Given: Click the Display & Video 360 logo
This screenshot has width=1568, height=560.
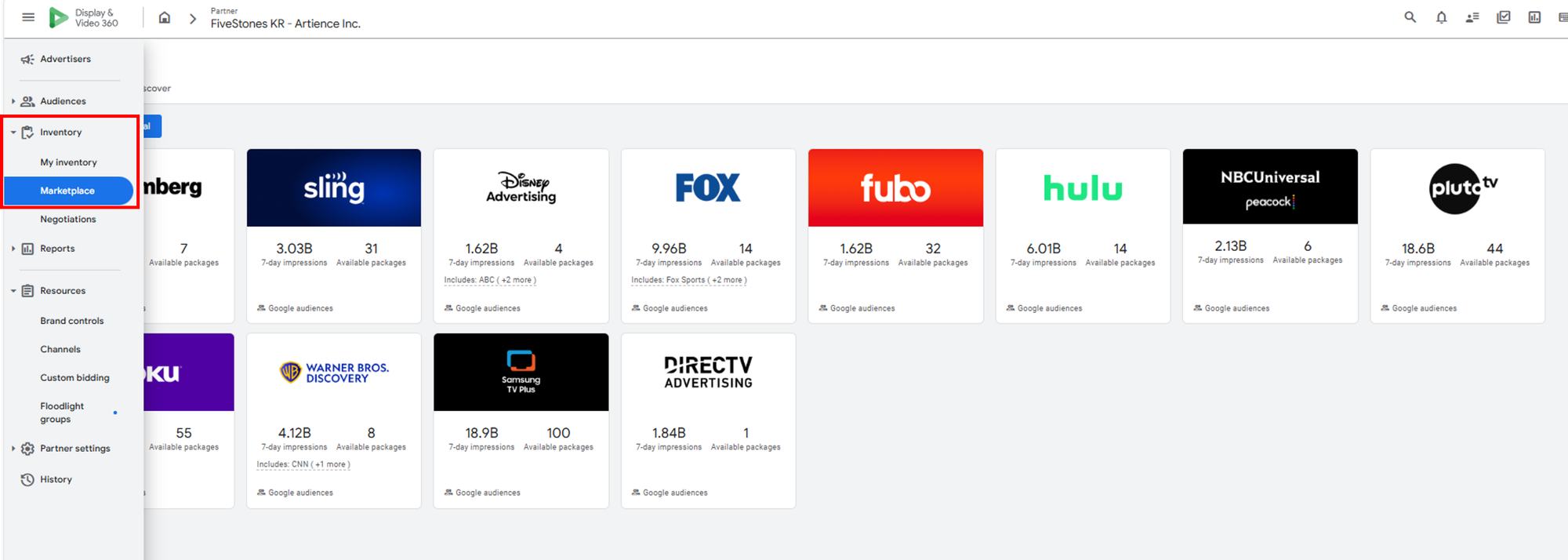Looking at the screenshot, I should [x=83, y=17].
